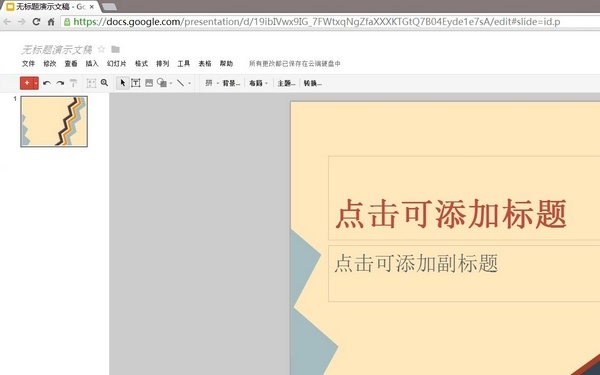
Task: Select slide 1 thumbnail in the filmstrip
Action: pos(54,121)
